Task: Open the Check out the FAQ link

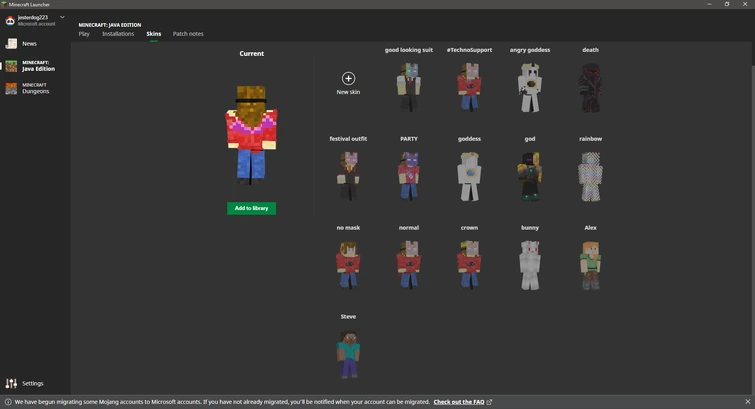Action: click(459, 402)
